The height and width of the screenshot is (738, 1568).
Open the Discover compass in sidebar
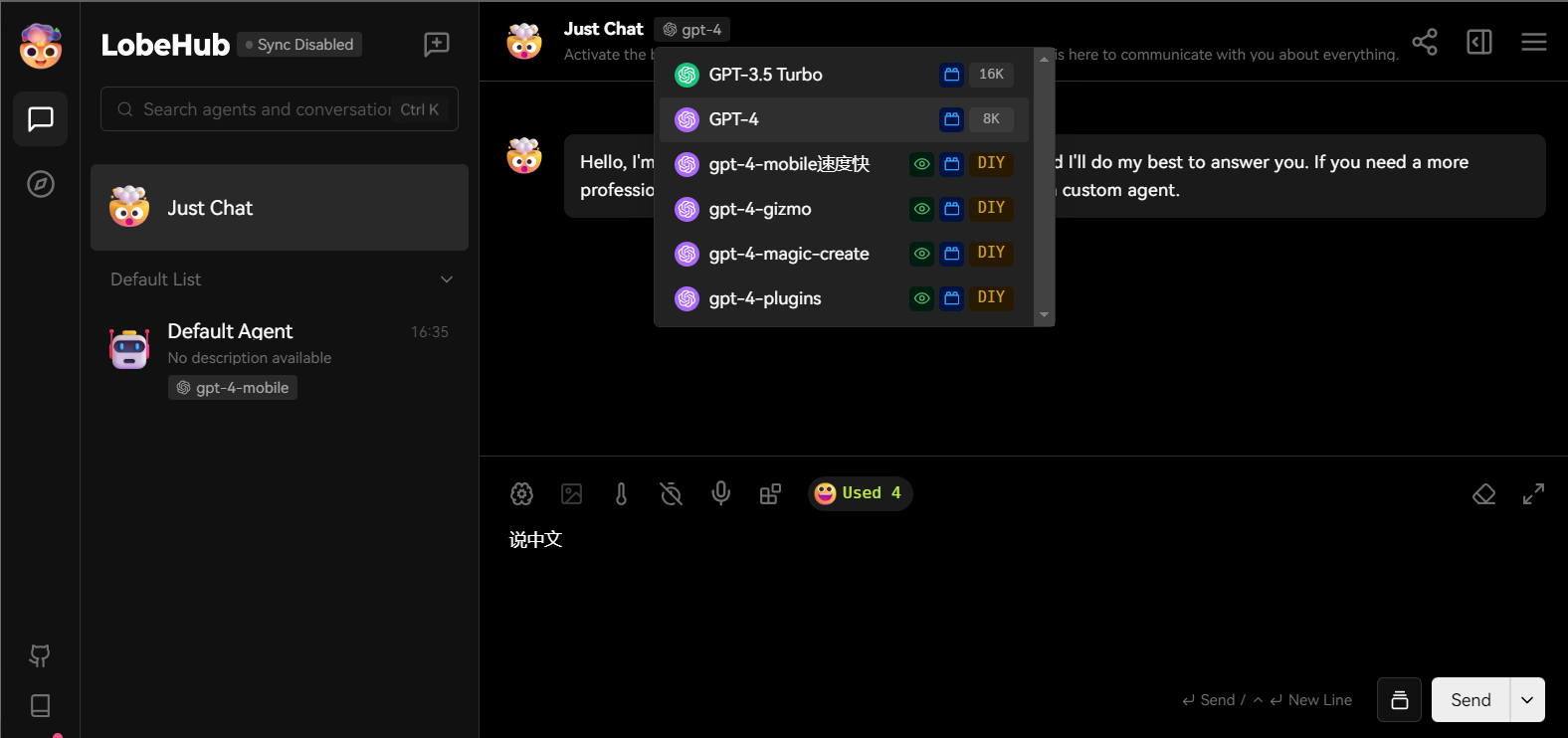tap(41, 184)
